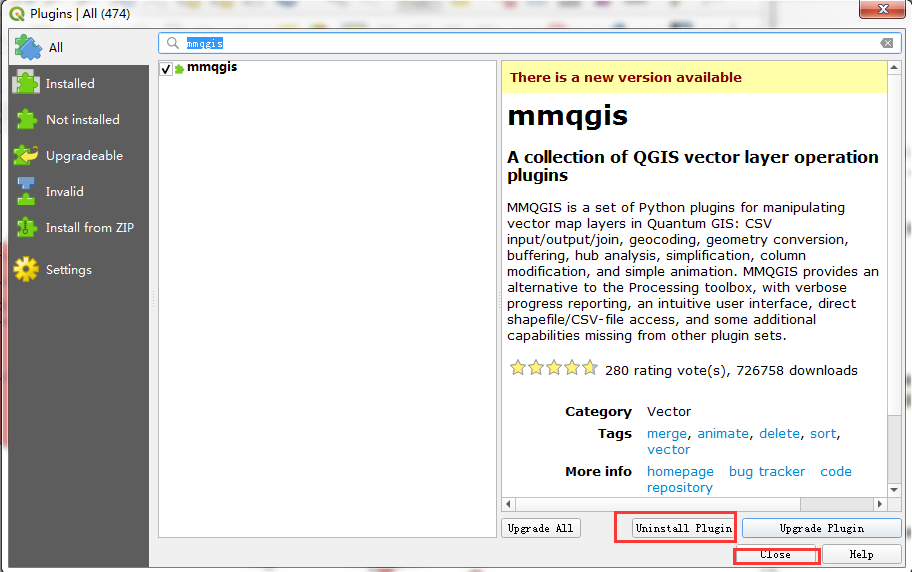Open the delete tag link
The width and height of the screenshot is (912, 572).
(779, 434)
